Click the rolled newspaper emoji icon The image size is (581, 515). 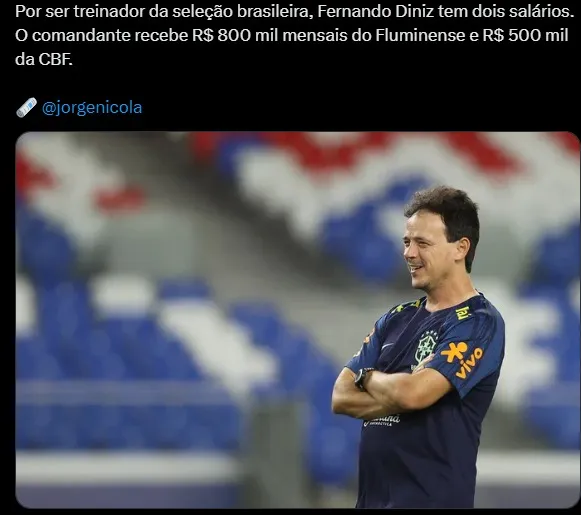tap(26, 107)
